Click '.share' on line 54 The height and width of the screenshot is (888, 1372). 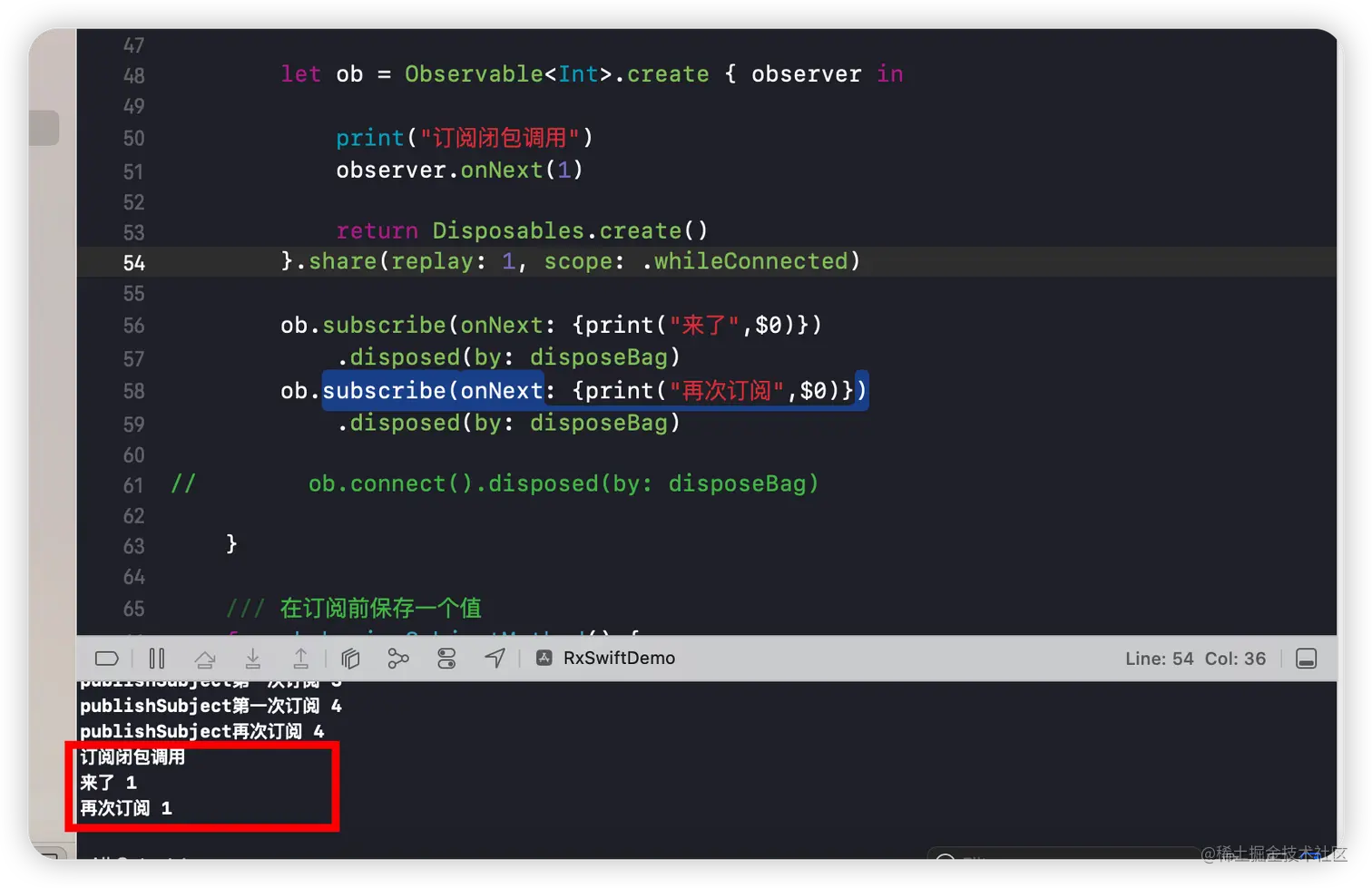pyautogui.click(x=336, y=261)
